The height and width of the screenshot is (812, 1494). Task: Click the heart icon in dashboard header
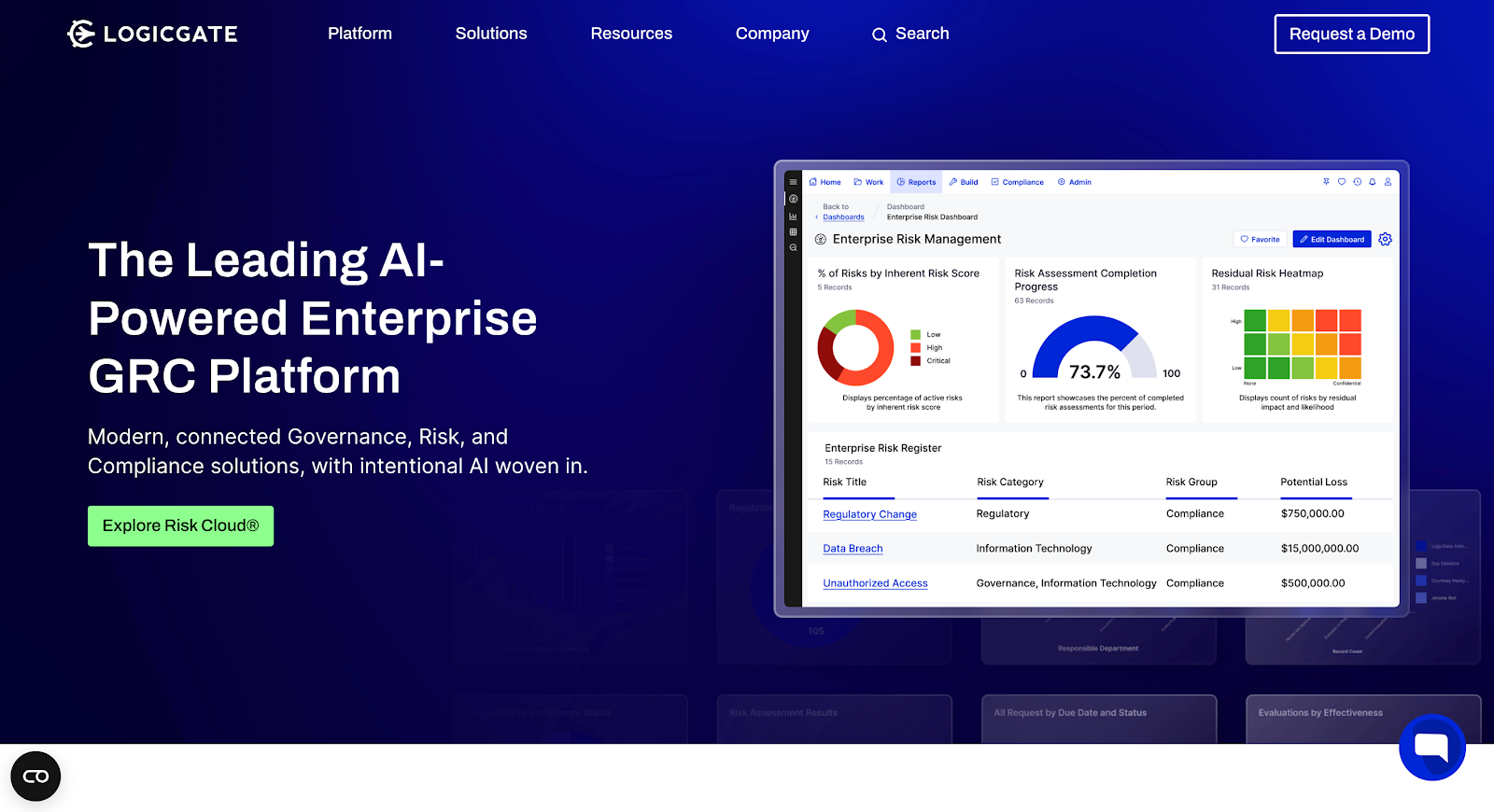(1342, 182)
